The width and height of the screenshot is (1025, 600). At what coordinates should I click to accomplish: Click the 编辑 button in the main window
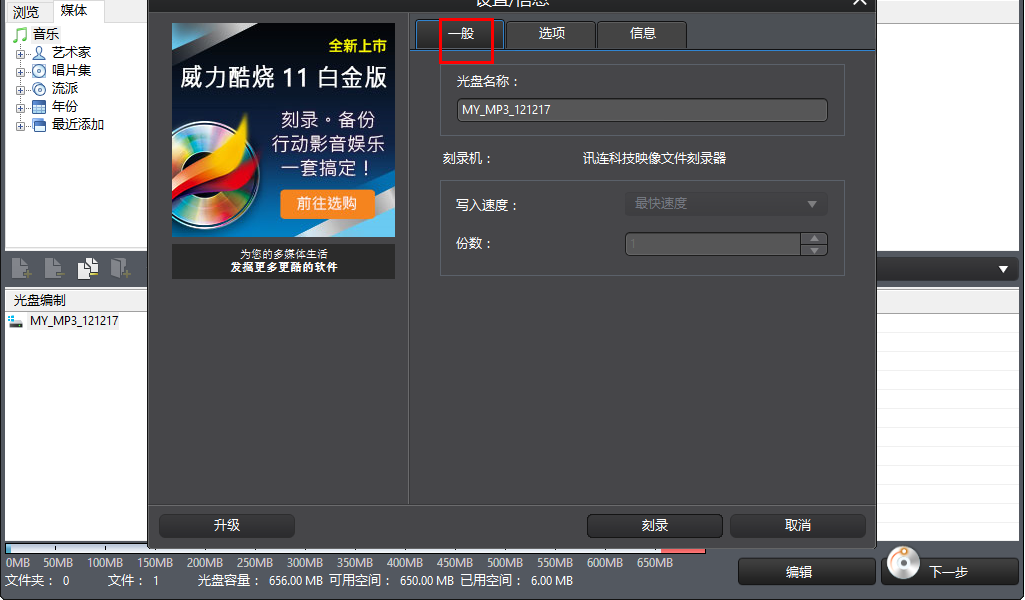(x=806, y=572)
